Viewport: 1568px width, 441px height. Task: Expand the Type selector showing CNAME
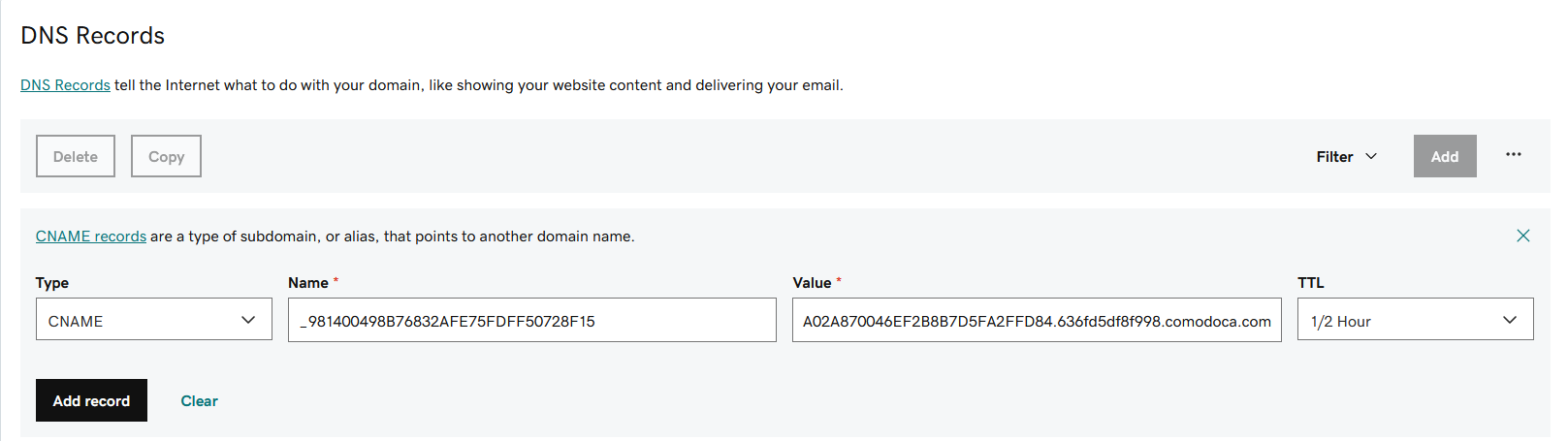(x=153, y=320)
